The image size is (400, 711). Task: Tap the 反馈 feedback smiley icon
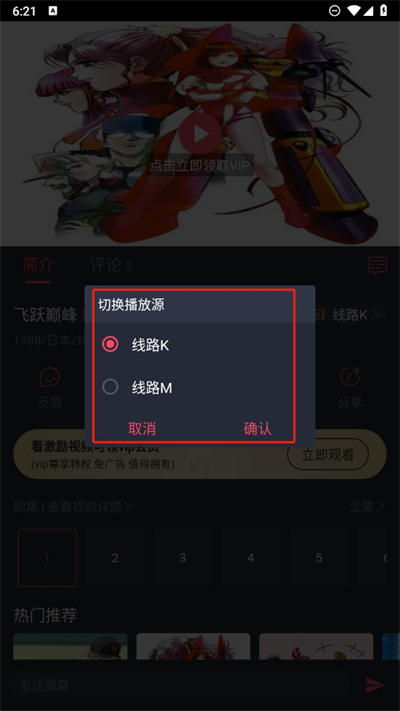click(50, 377)
